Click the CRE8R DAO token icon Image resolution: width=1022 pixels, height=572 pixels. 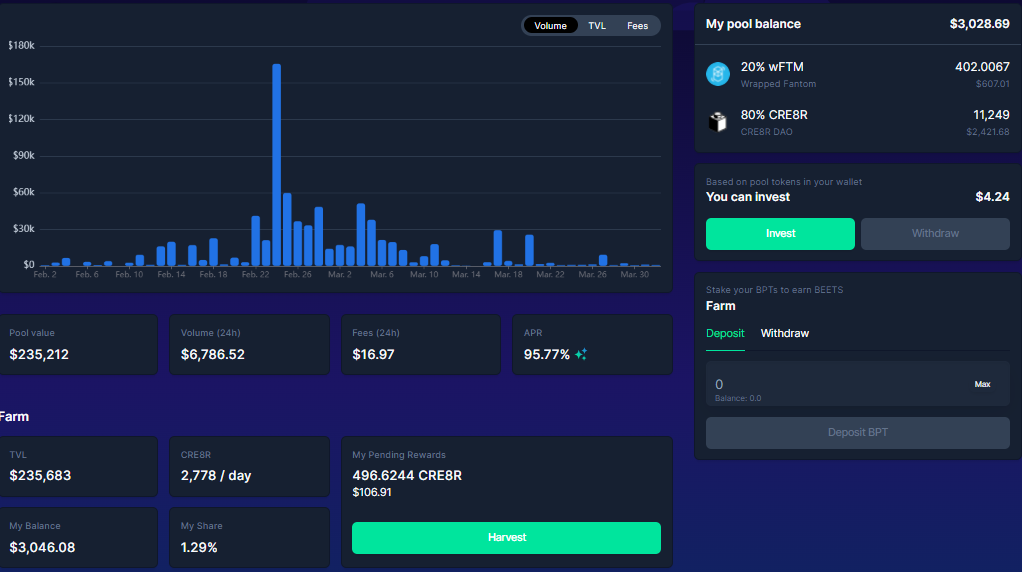[718, 122]
